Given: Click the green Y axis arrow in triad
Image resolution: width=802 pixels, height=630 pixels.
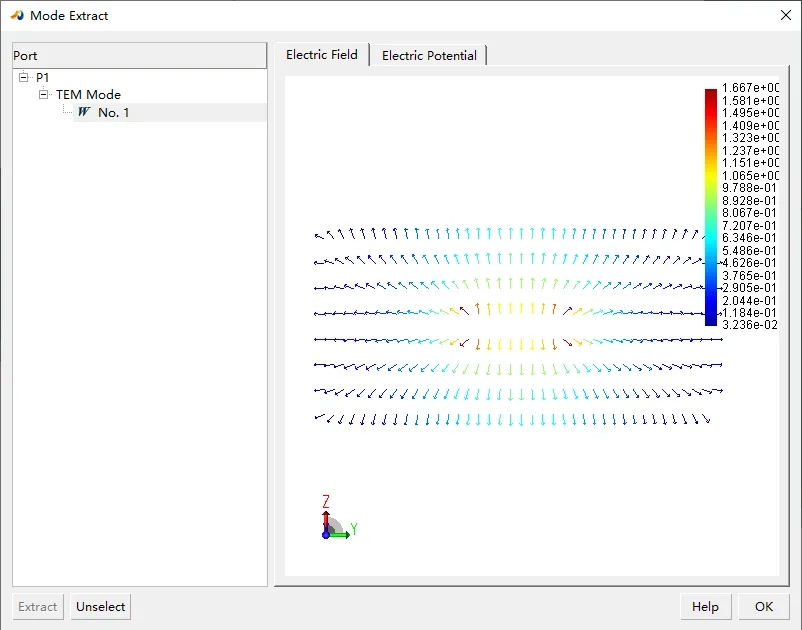Looking at the screenshot, I should pyautogui.click(x=342, y=535).
